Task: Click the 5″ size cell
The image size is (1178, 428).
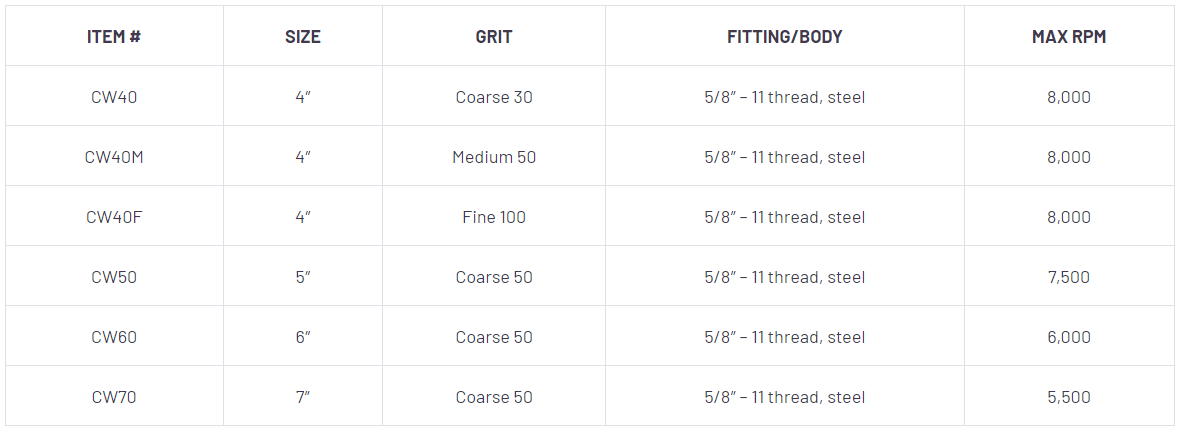Action: coord(303,277)
